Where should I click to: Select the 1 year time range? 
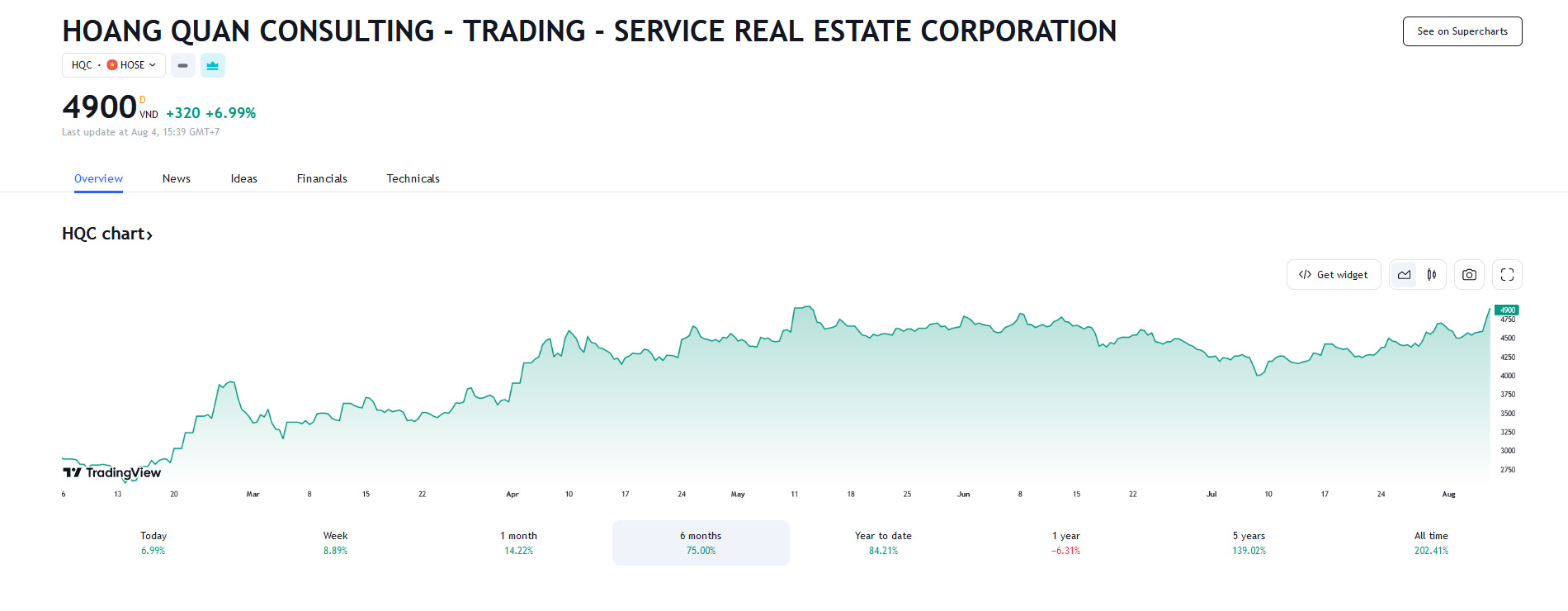pos(1065,542)
